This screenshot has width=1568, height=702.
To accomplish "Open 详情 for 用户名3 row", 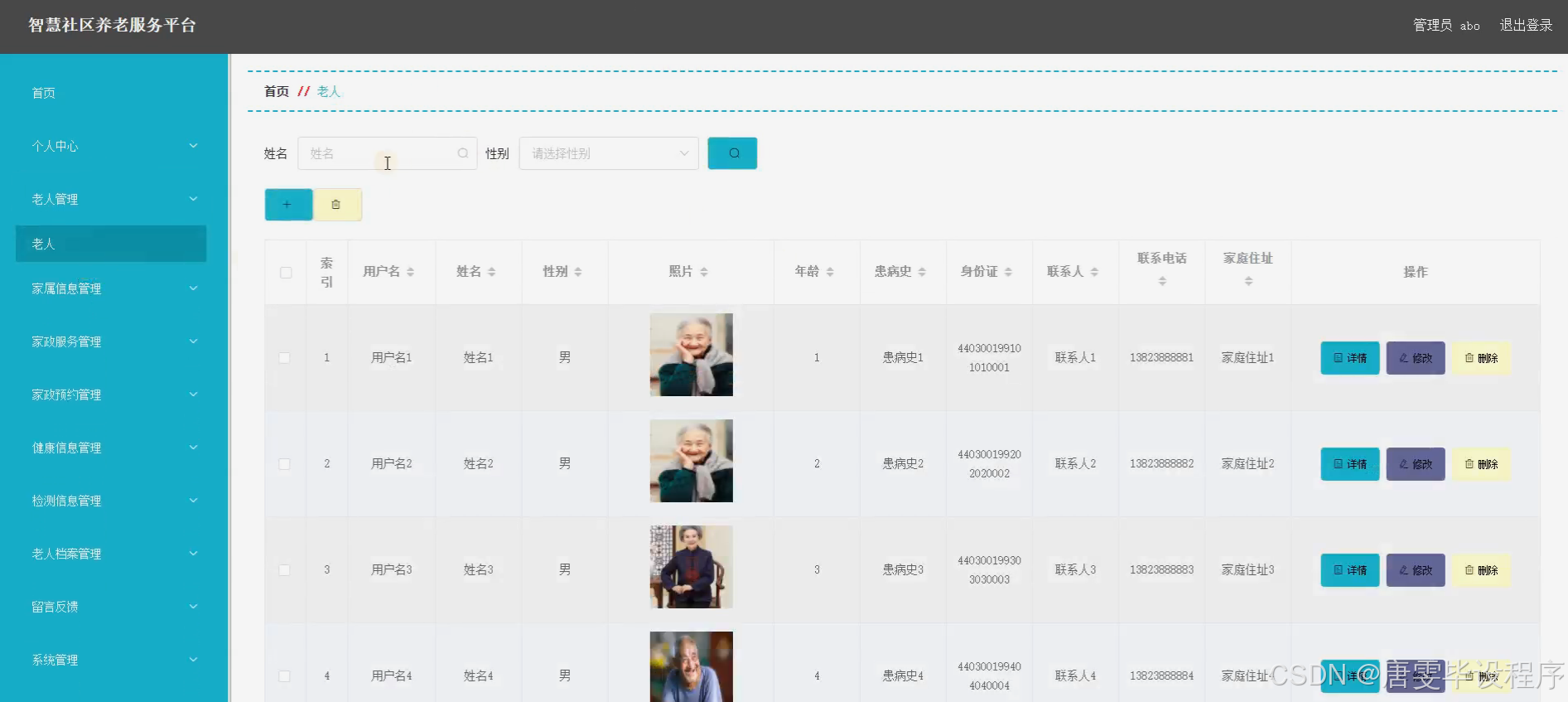I will pyautogui.click(x=1350, y=570).
